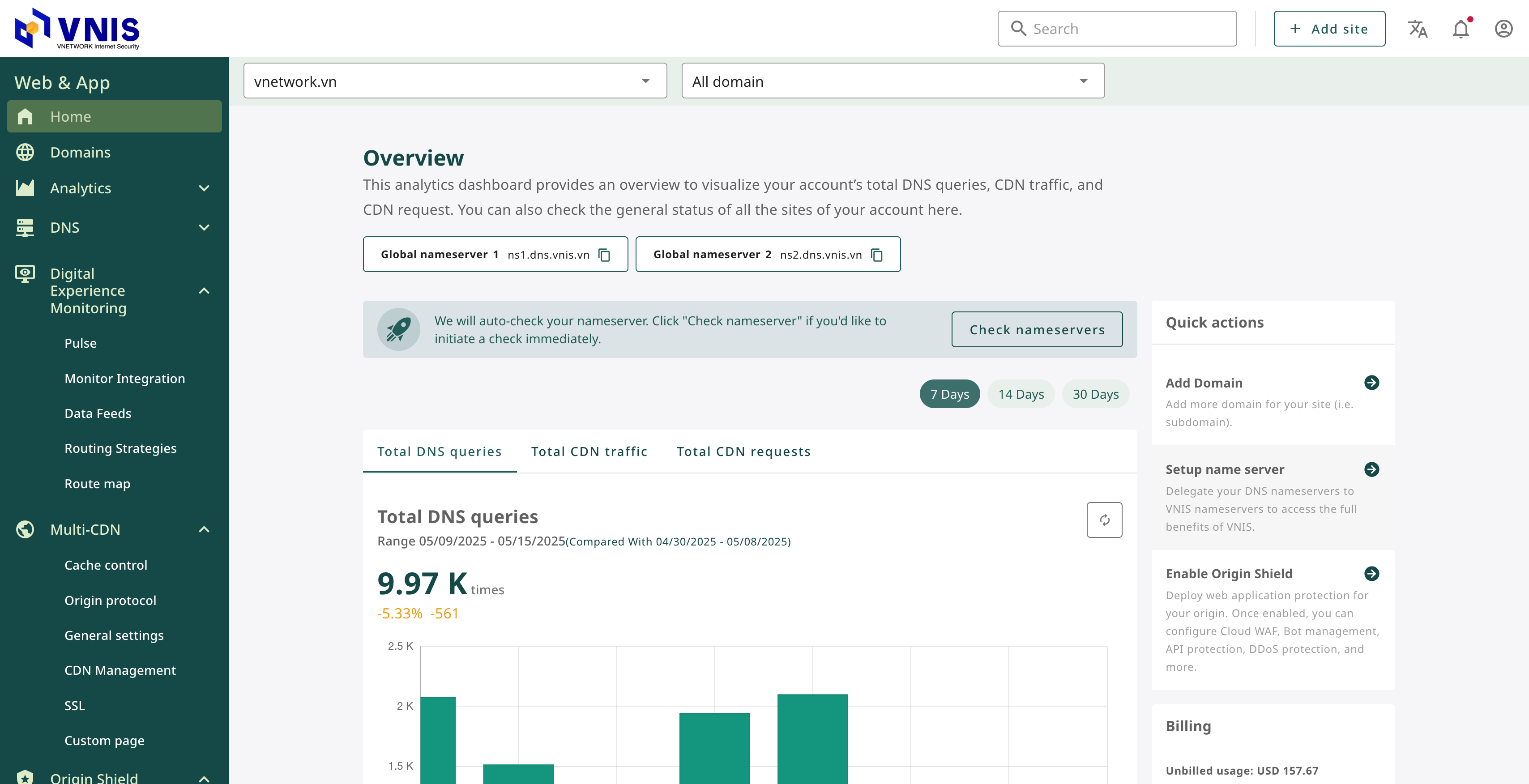Open Origin protocol settings
Screen dimensions: 1529x784
click(x=111, y=601)
